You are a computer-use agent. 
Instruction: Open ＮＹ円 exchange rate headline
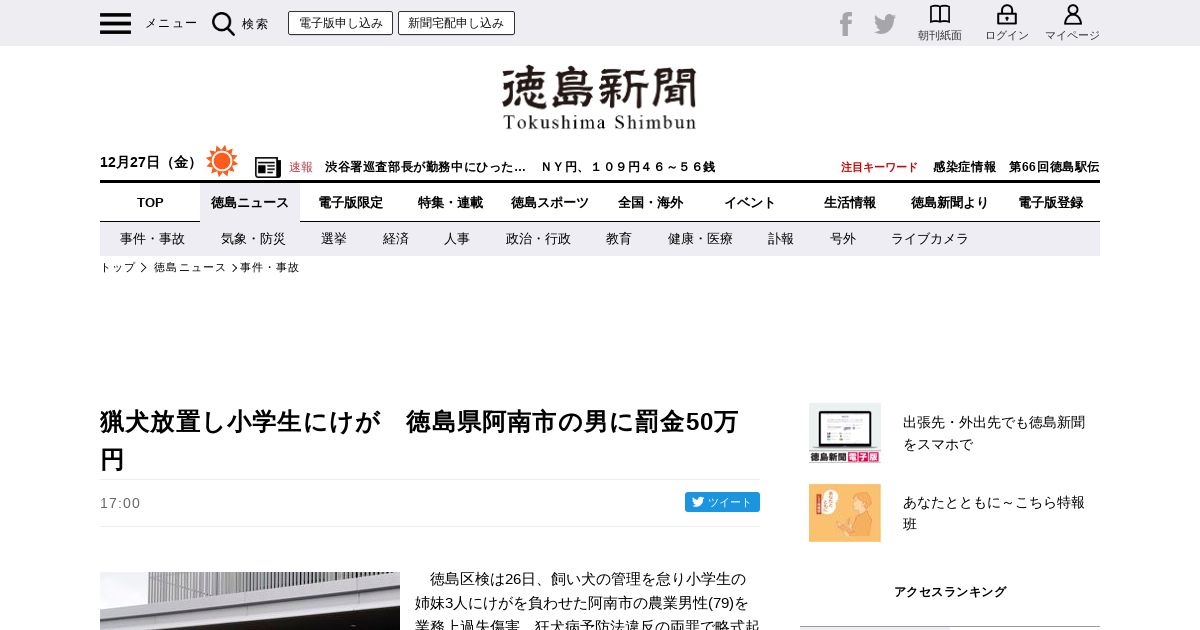coord(628,167)
